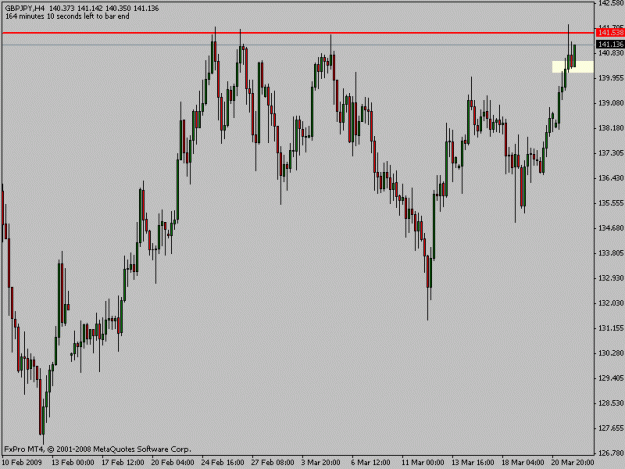The height and width of the screenshot is (469, 625).
Task: Click the 10 Feb 2009 date label
Action: (x=22, y=463)
